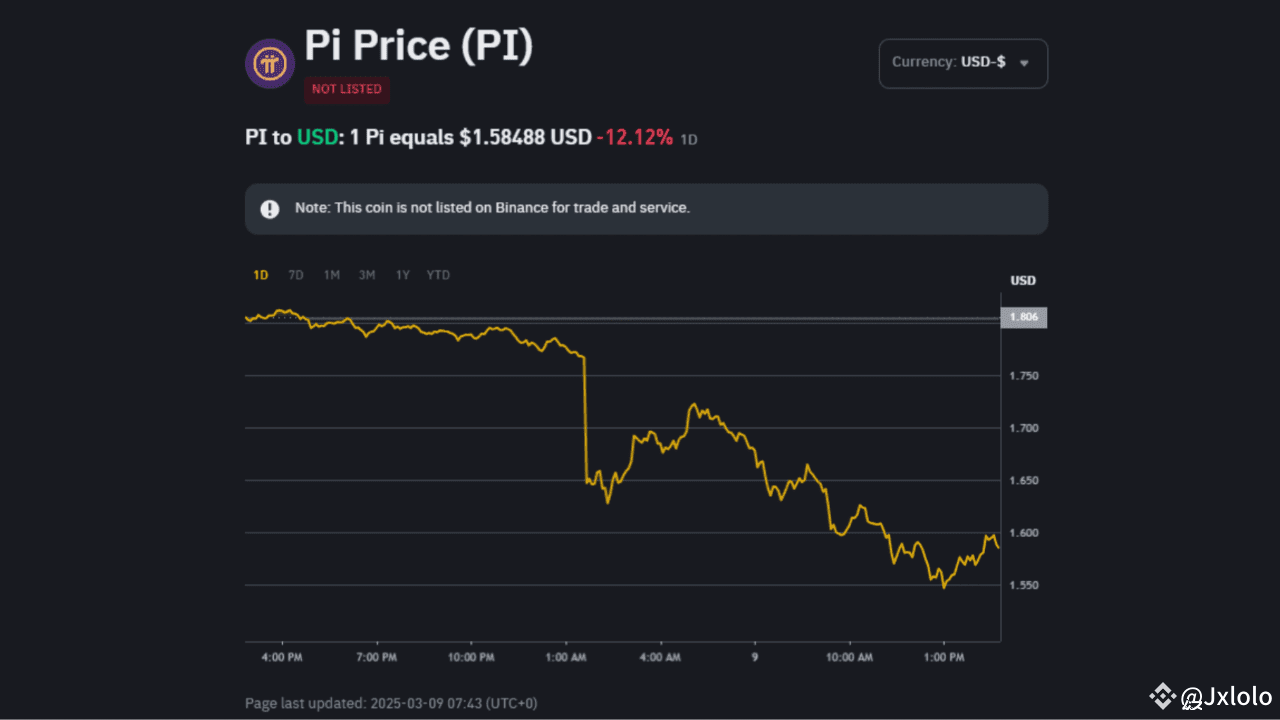Click the dropdown arrow beside USD-$
The height and width of the screenshot is (720, 1280).
1023,63
